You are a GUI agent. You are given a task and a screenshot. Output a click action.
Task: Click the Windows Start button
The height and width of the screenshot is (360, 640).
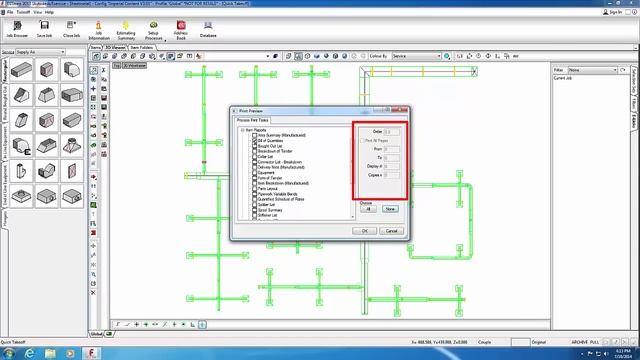pyautogui.click(x=9, y=353)
